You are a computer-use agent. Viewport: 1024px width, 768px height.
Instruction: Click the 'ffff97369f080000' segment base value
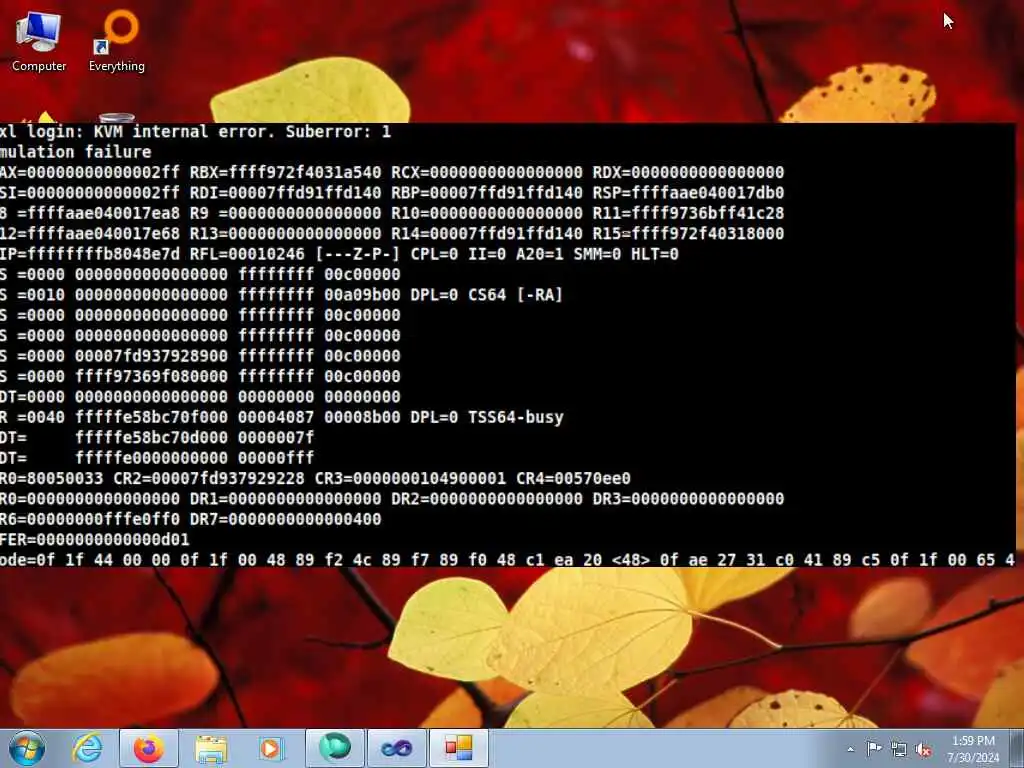(152, 376)
